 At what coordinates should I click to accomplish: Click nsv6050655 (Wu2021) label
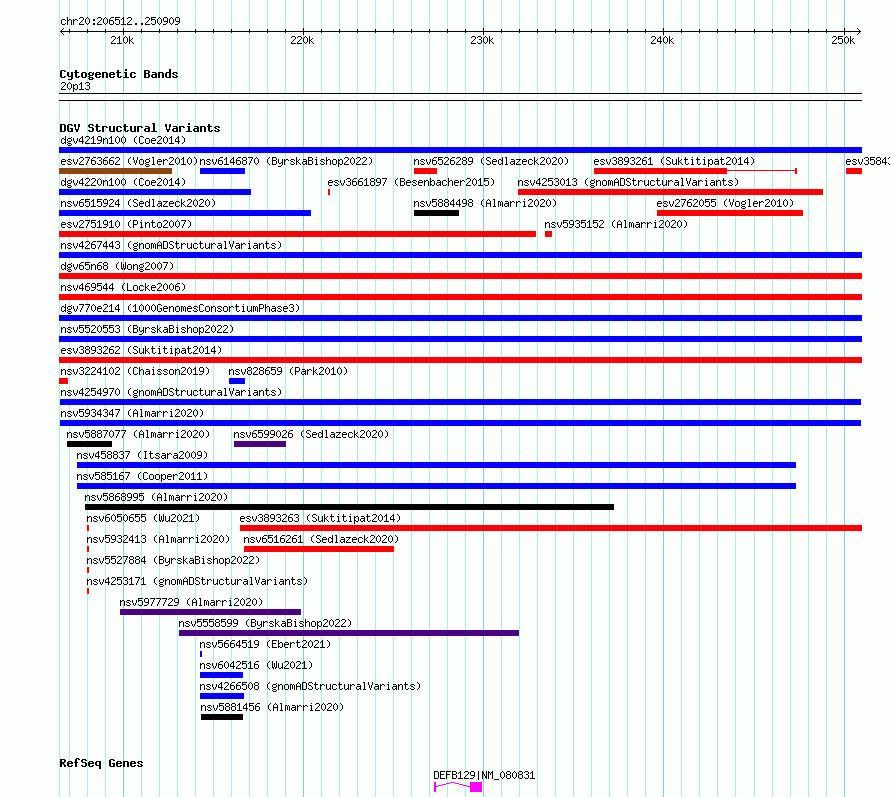point(143,518)
